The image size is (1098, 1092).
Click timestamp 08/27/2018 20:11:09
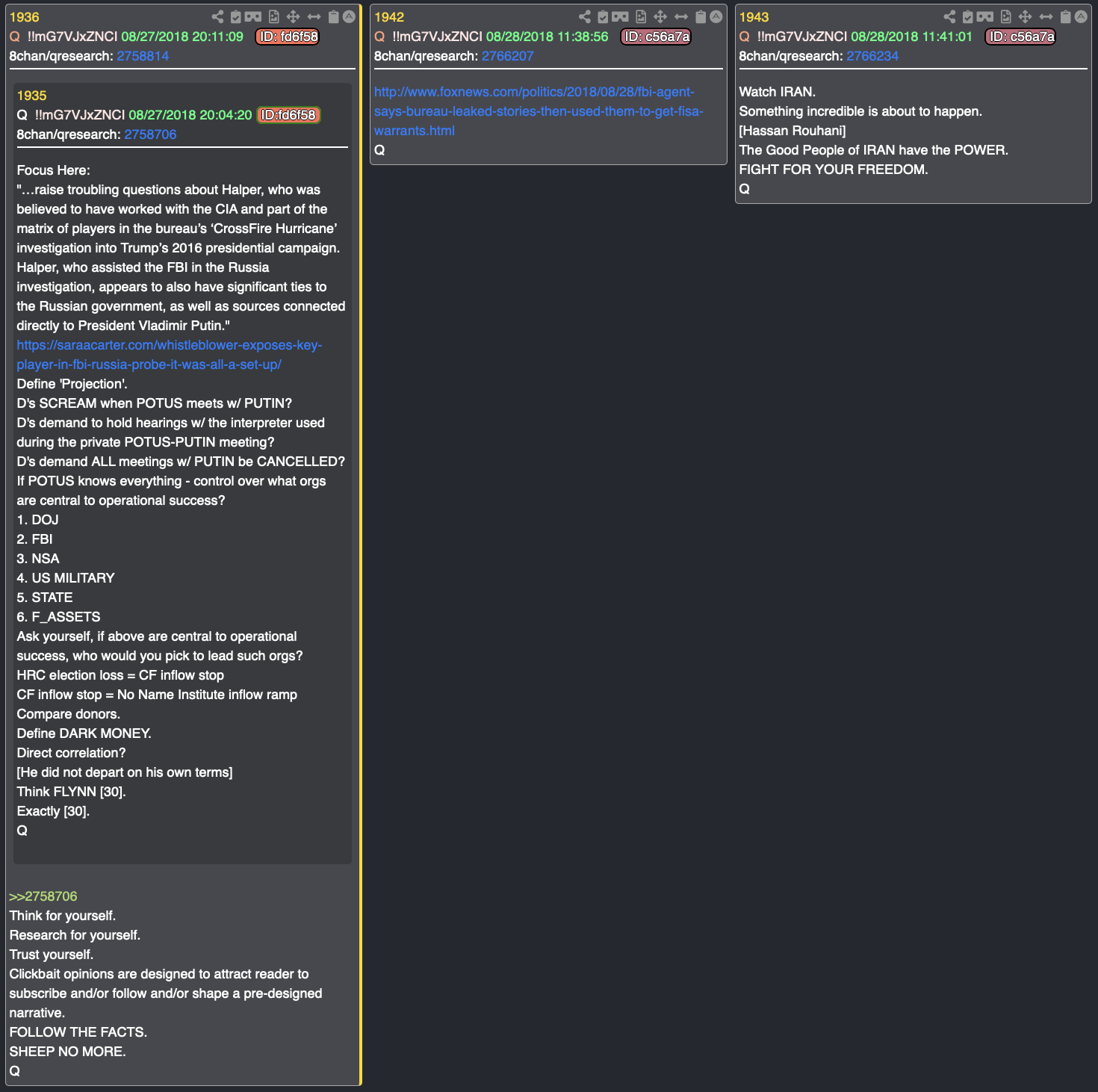pyautogui.click(x=182, y=37)
